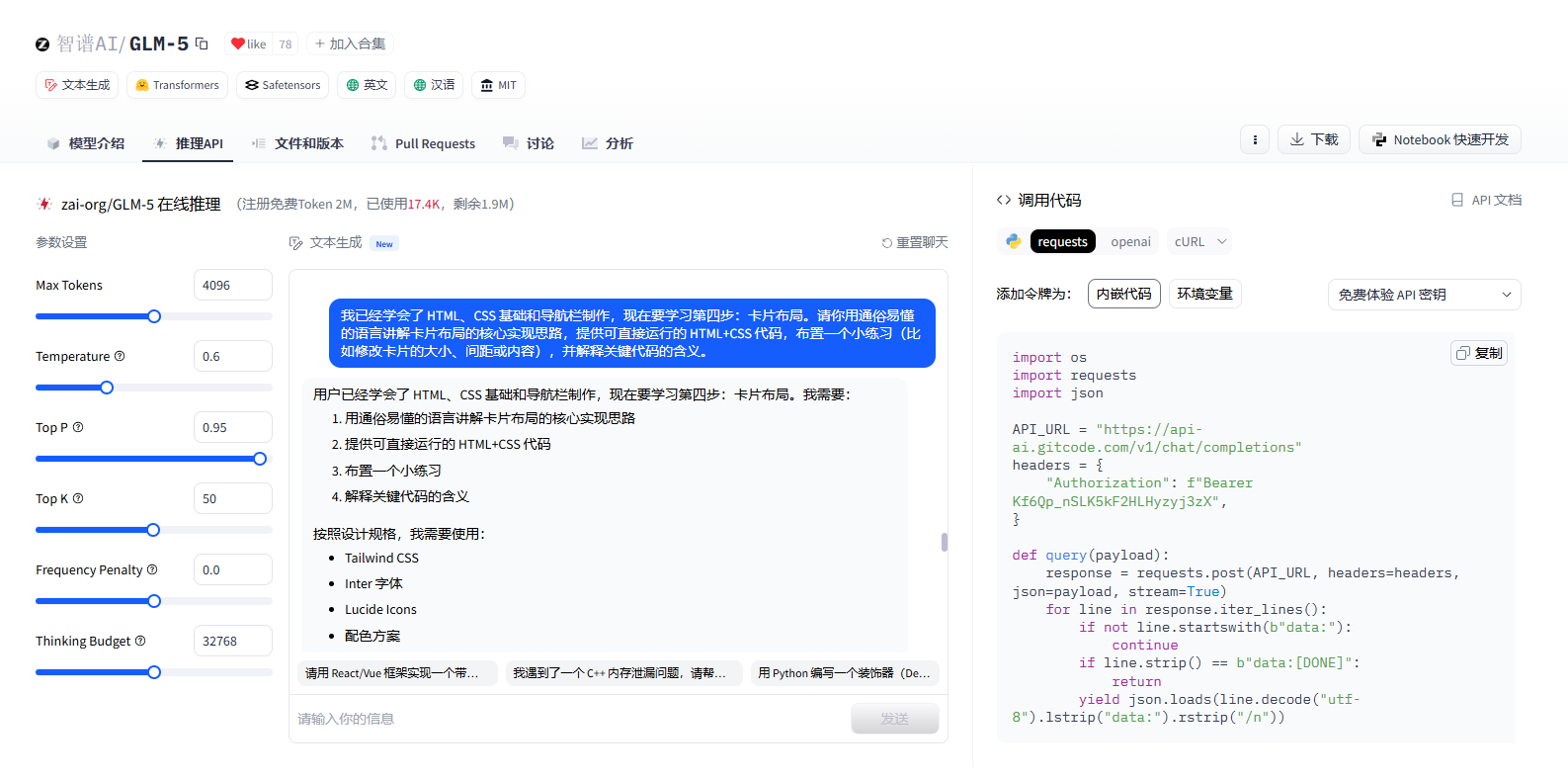Click the zai-org/GLM-5 在线推理 logo icon
This screenshot has height=781, width=1568.
tap(44, 204)
